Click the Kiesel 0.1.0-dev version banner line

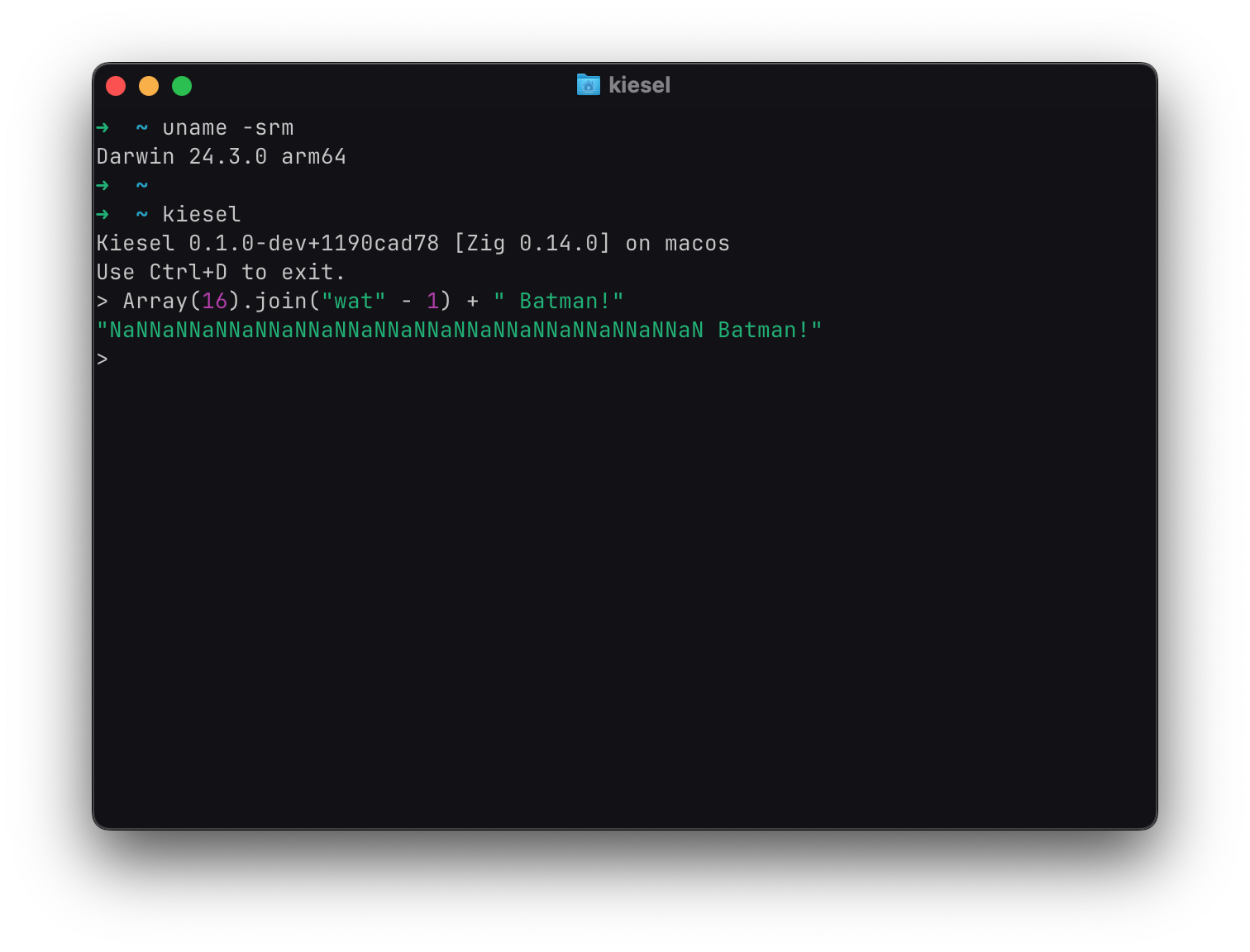413,244
